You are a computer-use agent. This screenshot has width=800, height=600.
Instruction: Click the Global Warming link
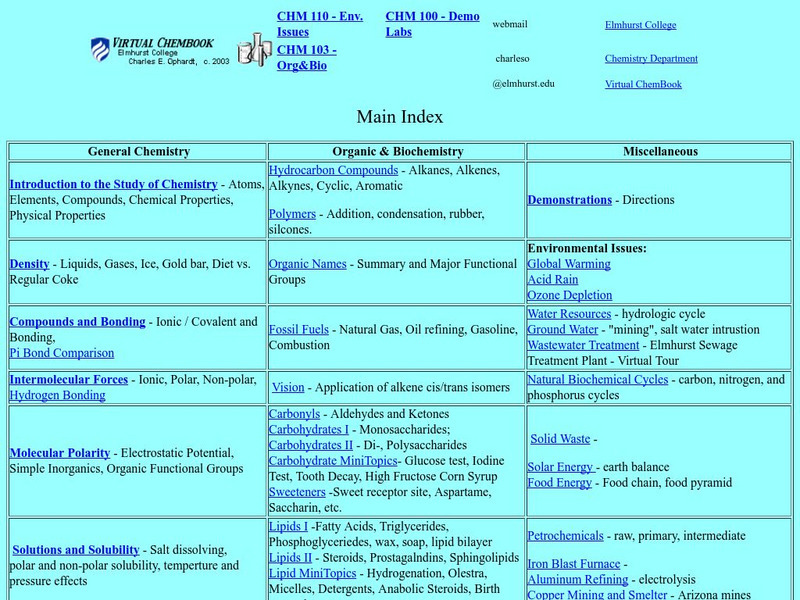point(570,264)
